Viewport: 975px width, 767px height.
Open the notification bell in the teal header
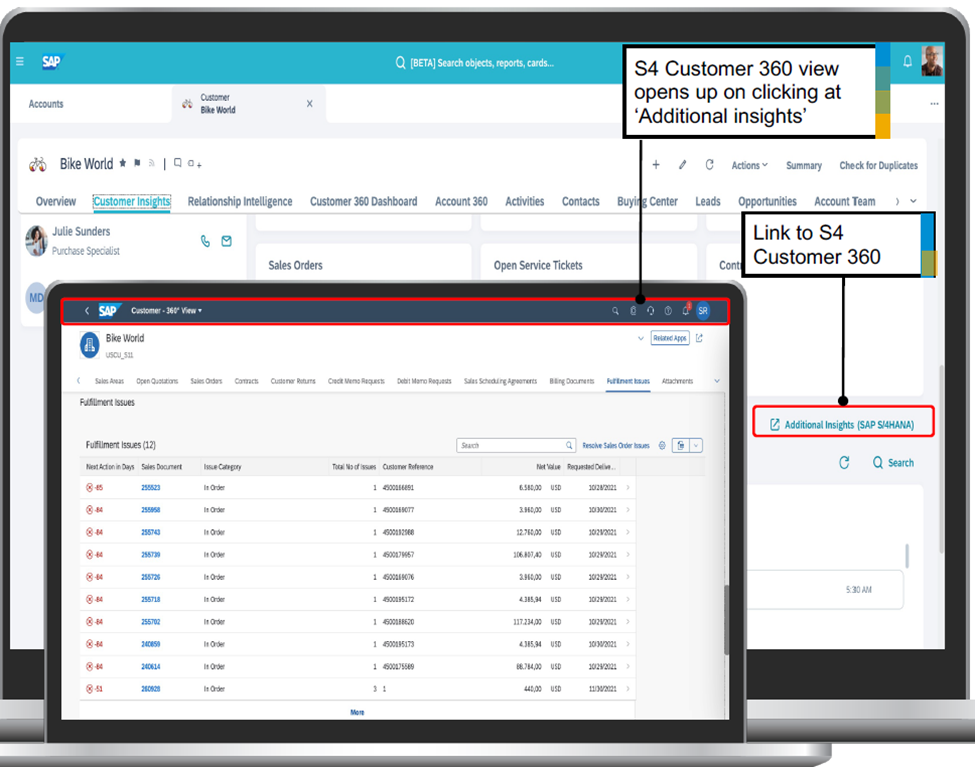point(907,61)
